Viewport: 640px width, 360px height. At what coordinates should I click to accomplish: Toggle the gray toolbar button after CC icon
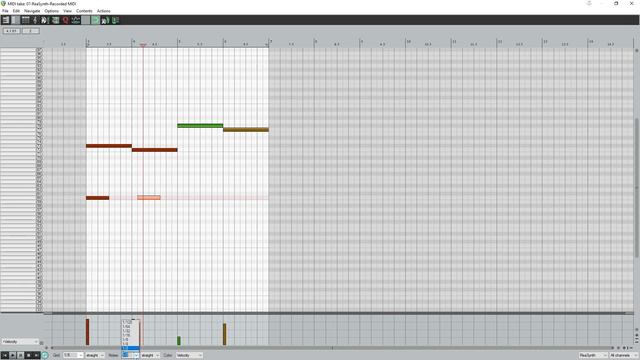[86, 20]
